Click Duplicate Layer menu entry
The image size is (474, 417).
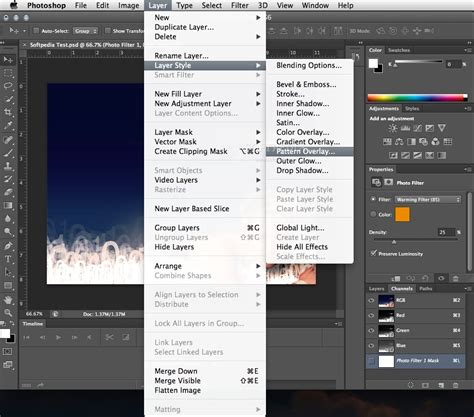coord(205,27)
